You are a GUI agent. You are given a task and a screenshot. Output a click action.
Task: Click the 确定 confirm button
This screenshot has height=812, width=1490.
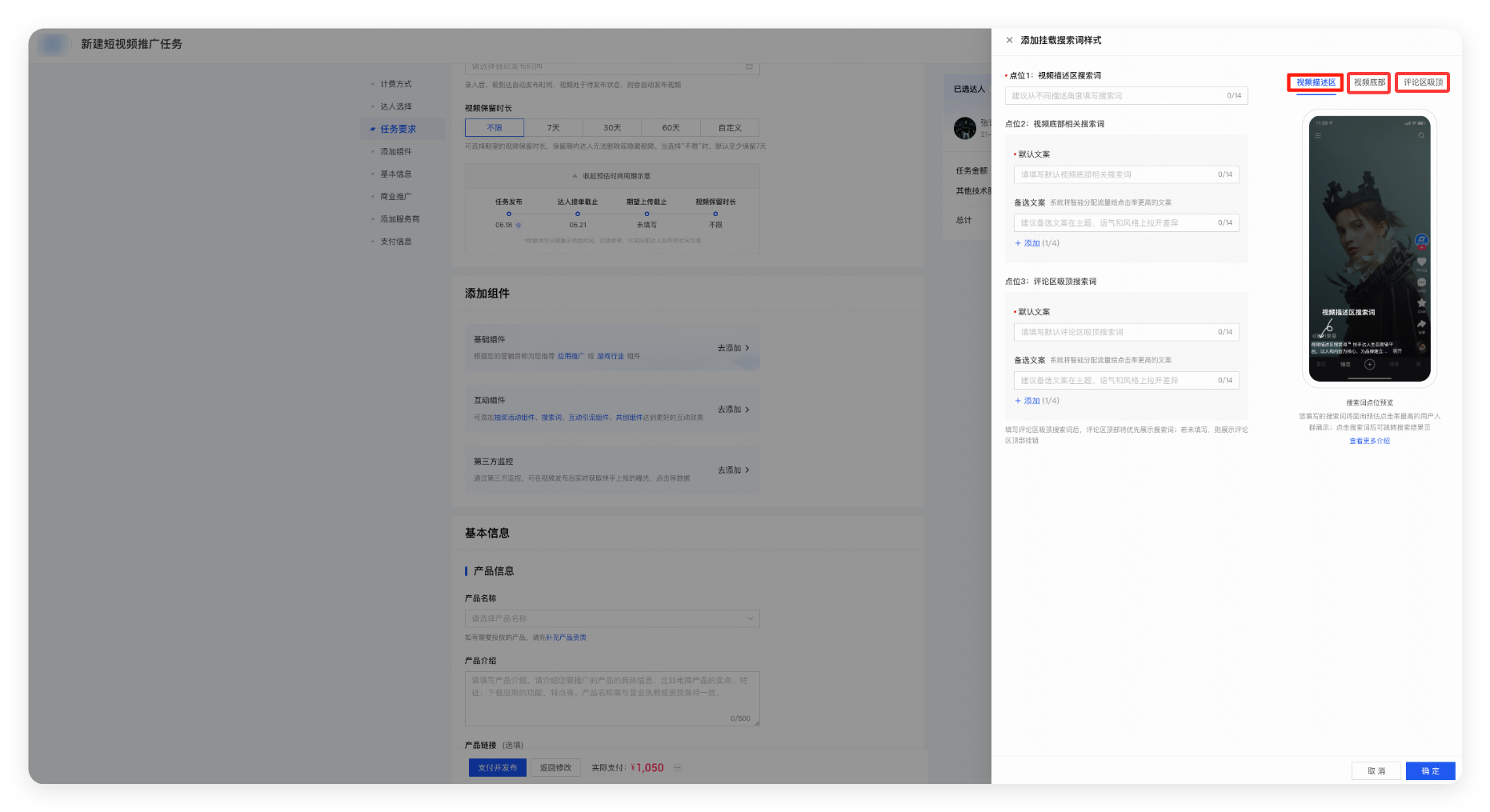coord(1430,771)
